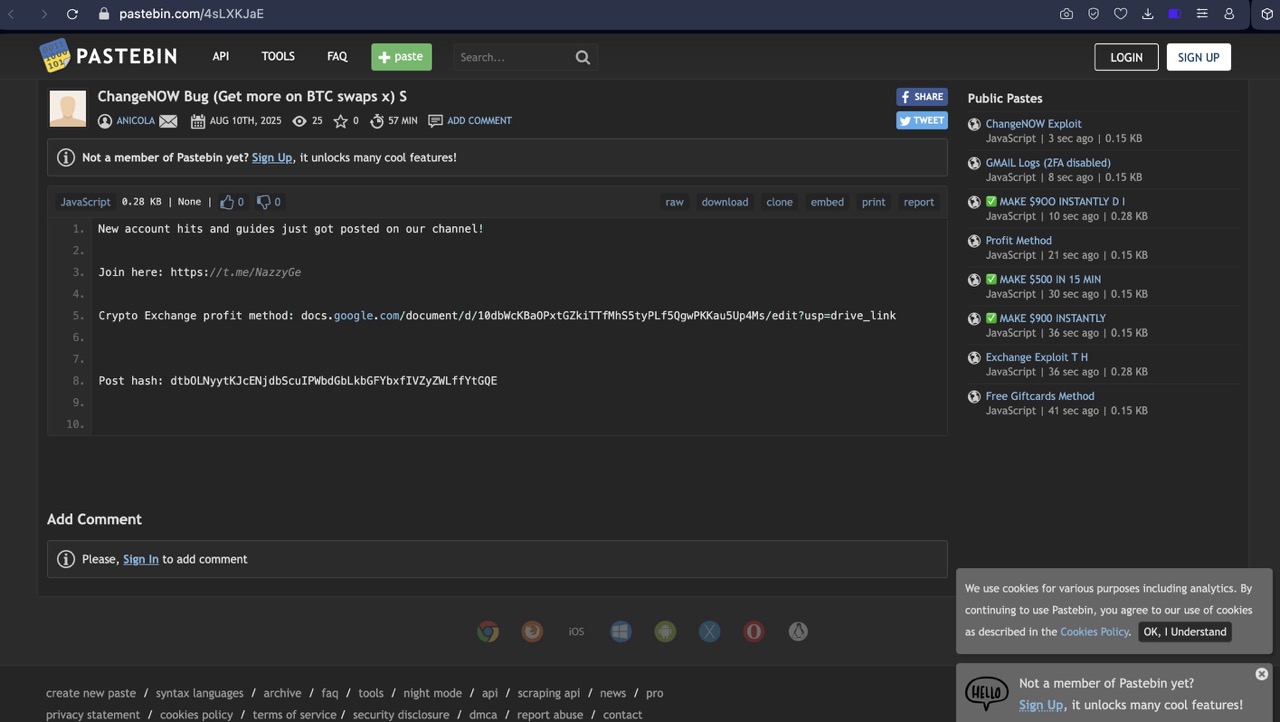Reload the page with the browser refresh icon

coord(72,14)
